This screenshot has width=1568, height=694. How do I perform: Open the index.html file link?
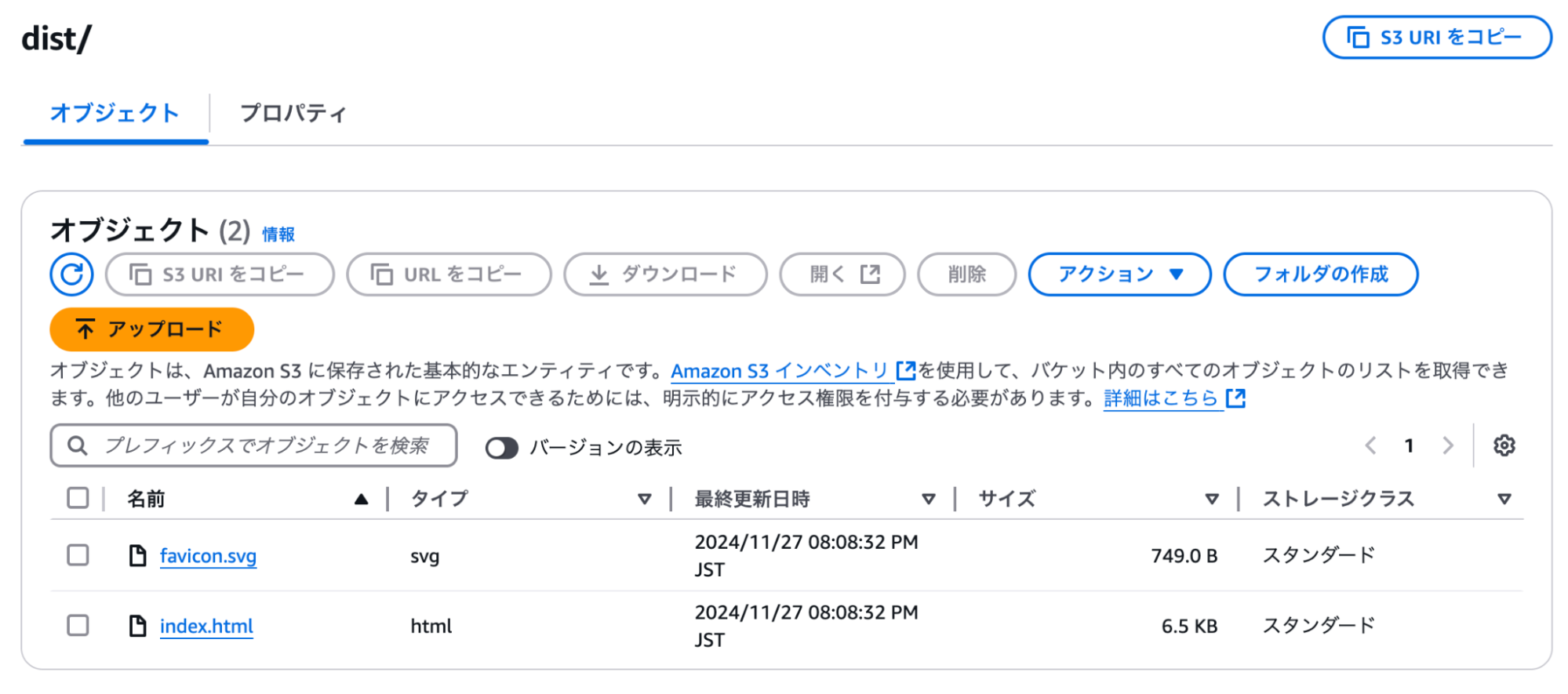click(x=206, y=627)
